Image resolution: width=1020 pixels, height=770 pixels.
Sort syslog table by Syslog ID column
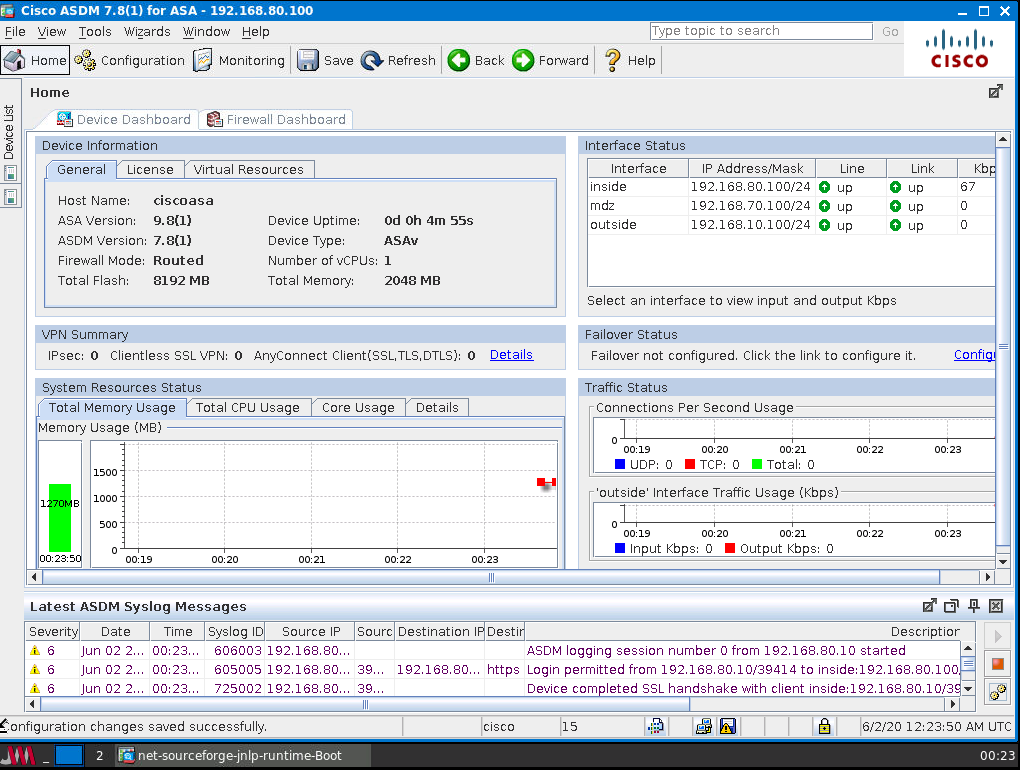tap(235, 631)
